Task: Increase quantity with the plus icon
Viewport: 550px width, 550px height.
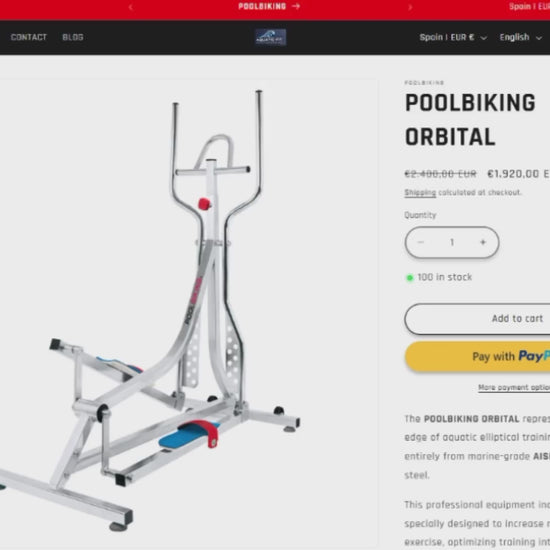Action: pos(483,242)
